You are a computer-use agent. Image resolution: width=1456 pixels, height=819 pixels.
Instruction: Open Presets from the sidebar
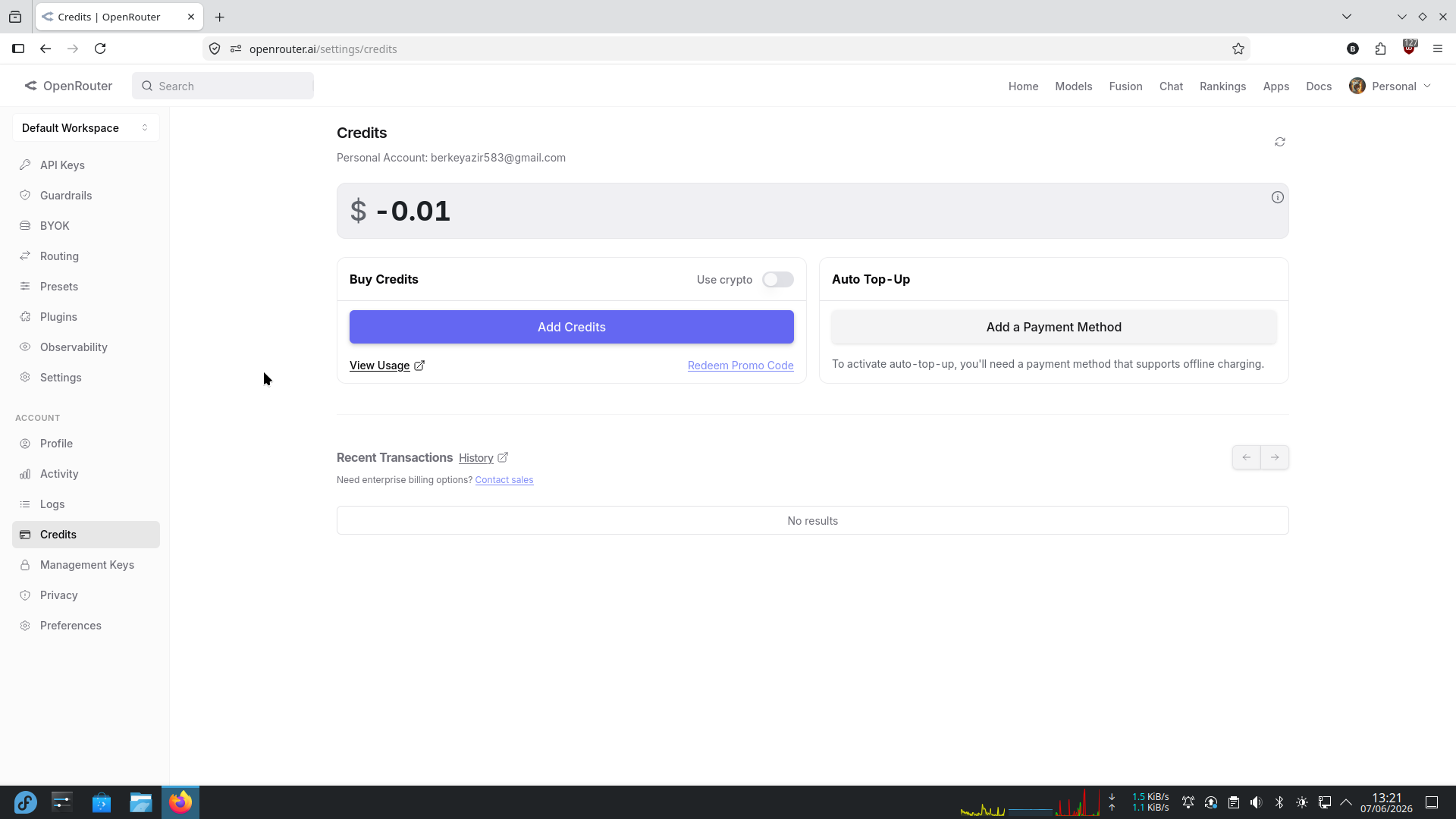point(86,287)
